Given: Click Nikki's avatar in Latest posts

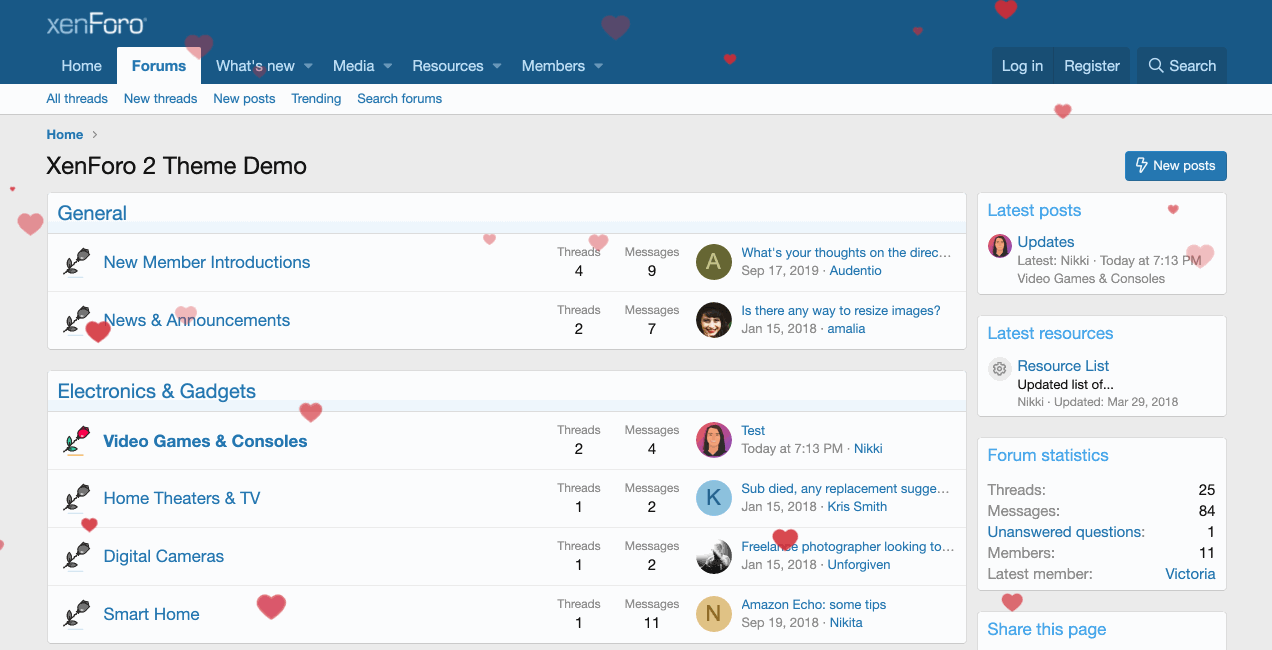Looking at the screenshot, I should point(999,246).
